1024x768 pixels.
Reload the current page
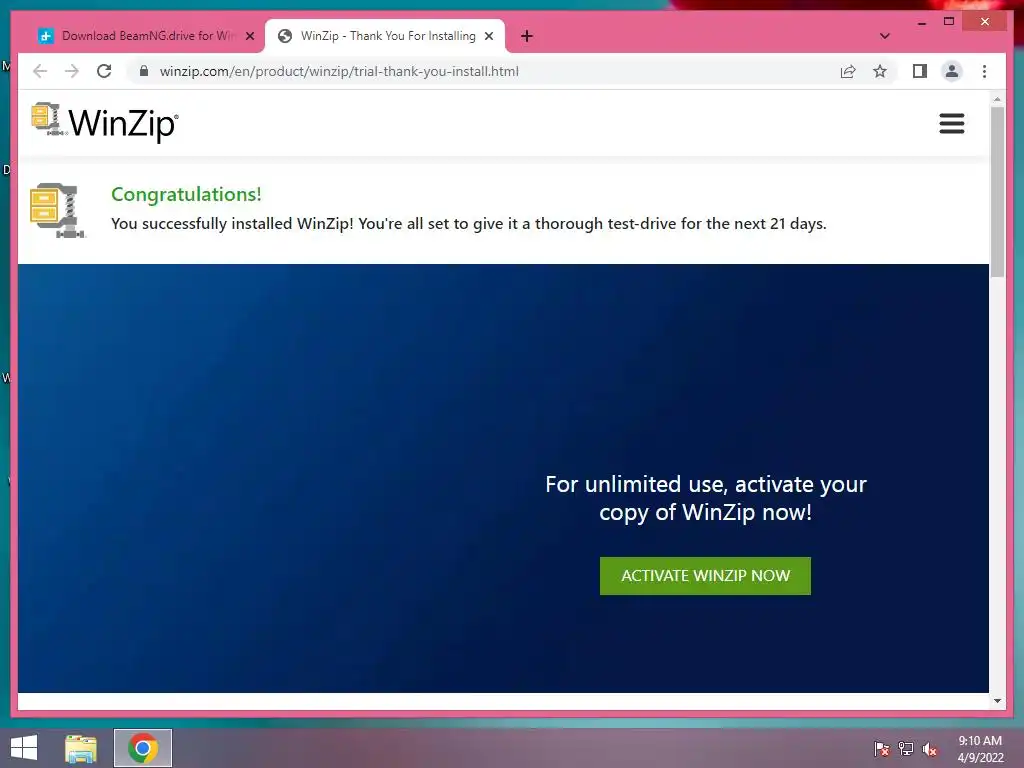pos(104,71)
